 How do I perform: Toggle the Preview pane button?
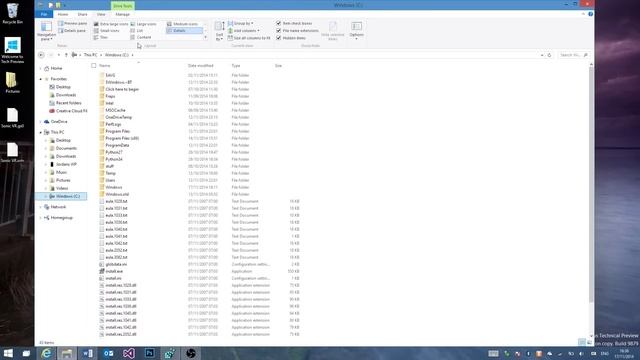point(73,24)
